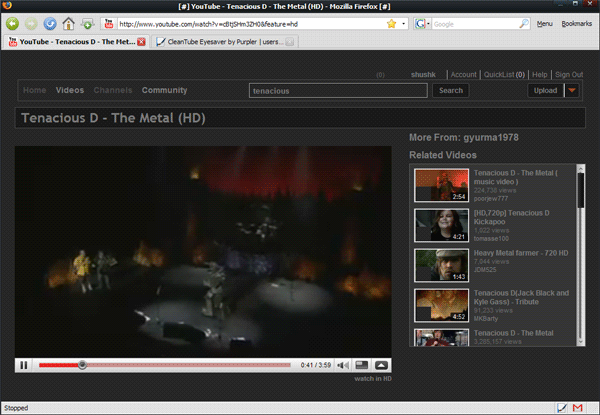Click the video player picture area
This screenshot has height=415, width=600.
click(x=203, y=252)
